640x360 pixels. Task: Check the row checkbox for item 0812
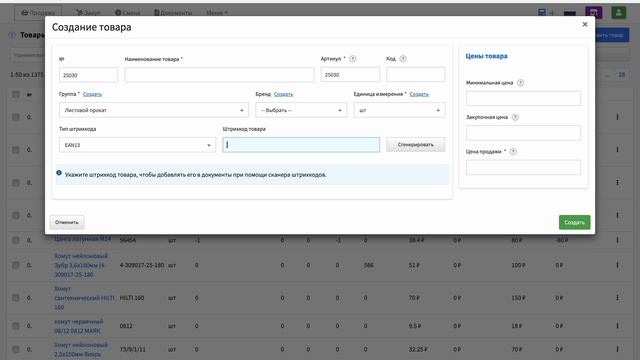point(16,326)
